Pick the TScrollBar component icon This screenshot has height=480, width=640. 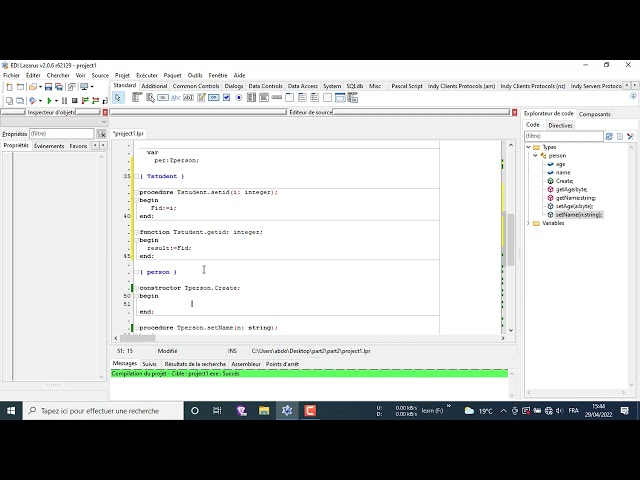point(277,98)
